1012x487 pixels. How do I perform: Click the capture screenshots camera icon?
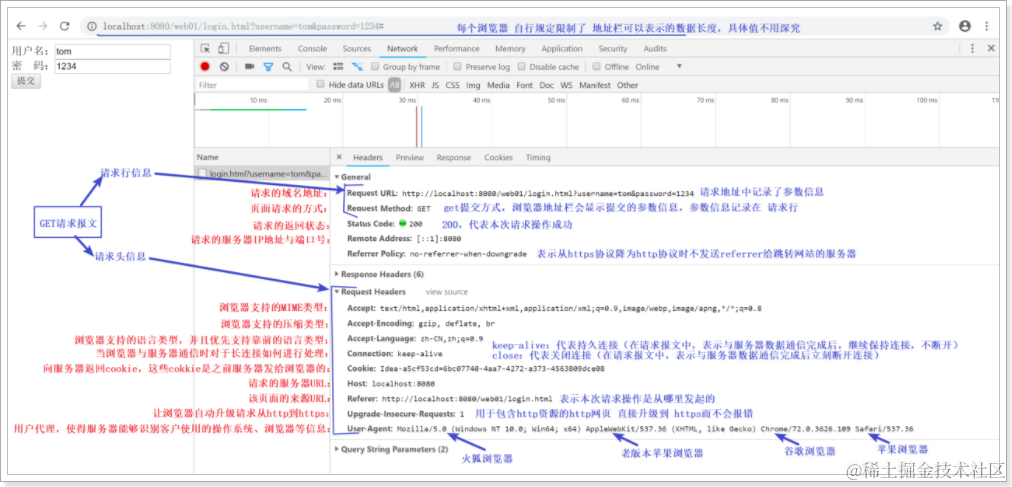coord(249,66)
